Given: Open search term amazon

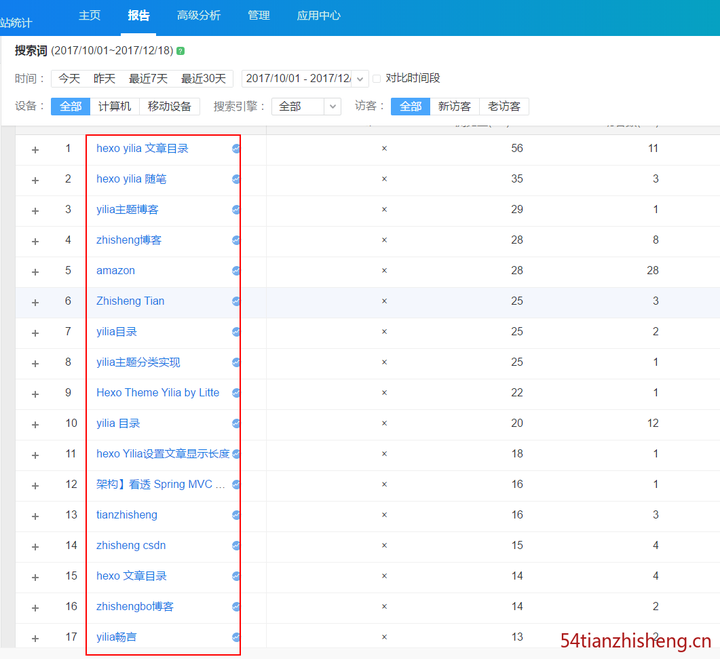Looking at the screenshot, I should point(116,270).
